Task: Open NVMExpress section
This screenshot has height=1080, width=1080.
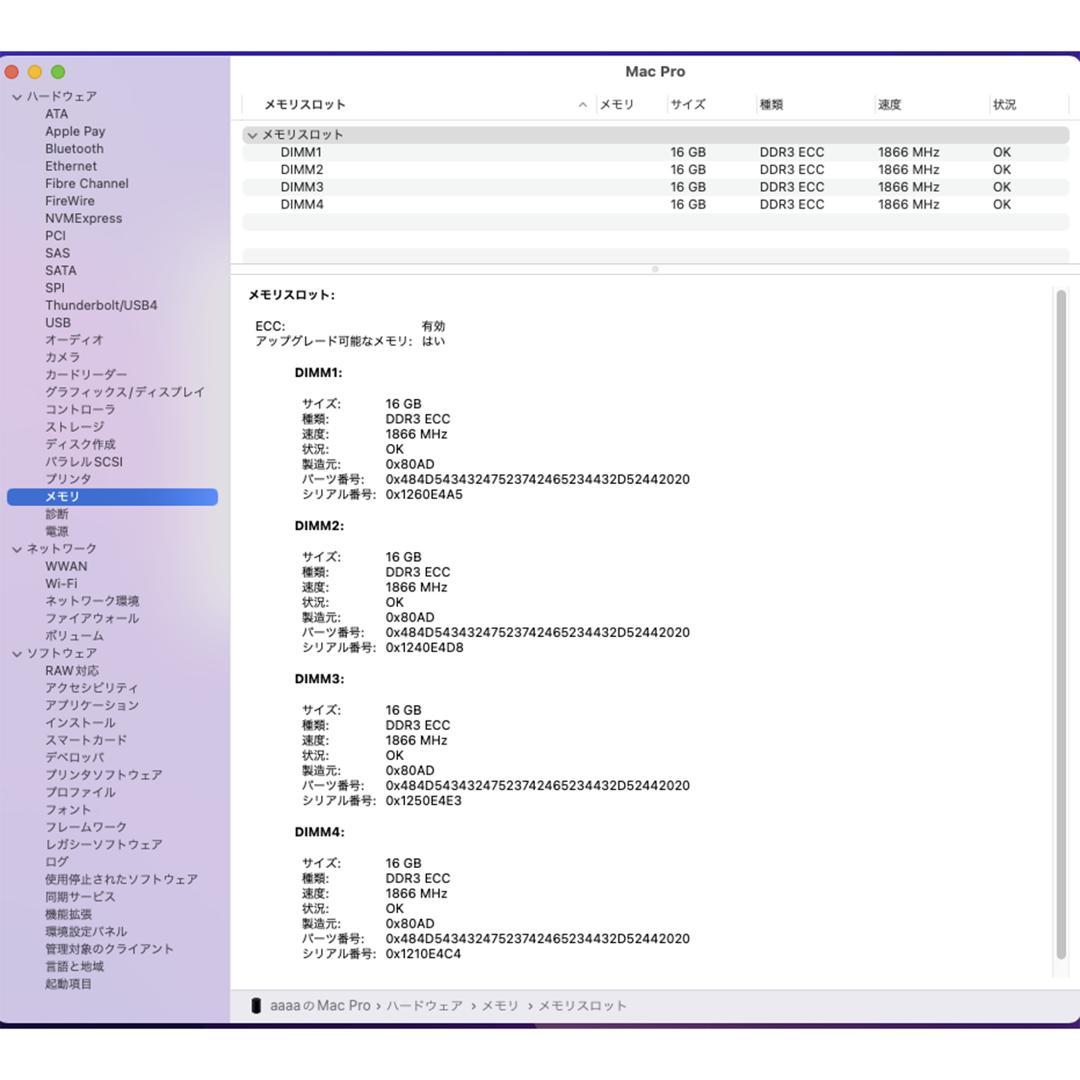Action: coord(83,218)
